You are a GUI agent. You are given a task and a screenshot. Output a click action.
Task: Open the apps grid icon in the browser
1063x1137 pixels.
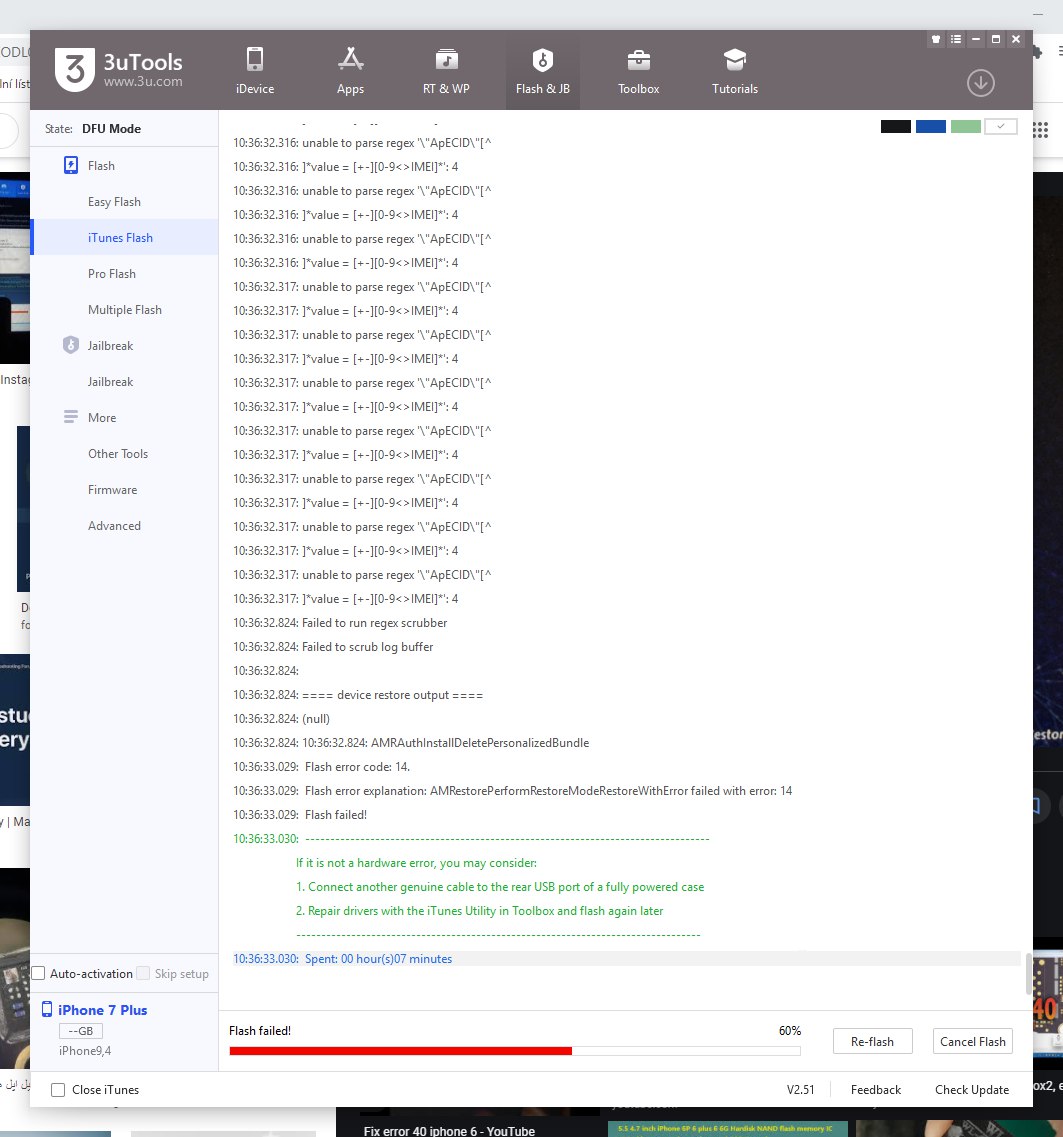(x=1041, y=130)
